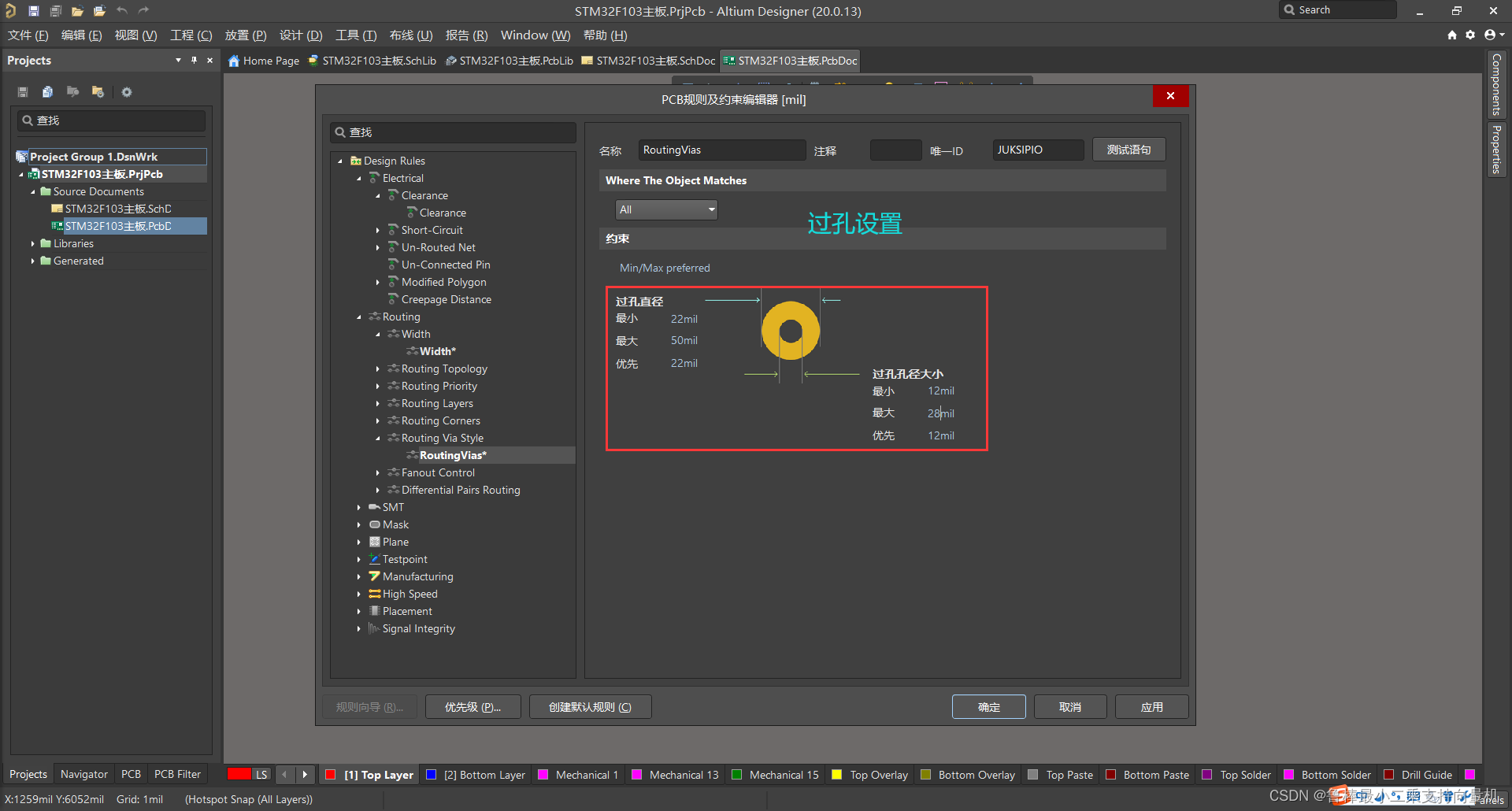The image size is (1512, 811).
Task: Open the Edit menu (编辑)
Action: 82,35
